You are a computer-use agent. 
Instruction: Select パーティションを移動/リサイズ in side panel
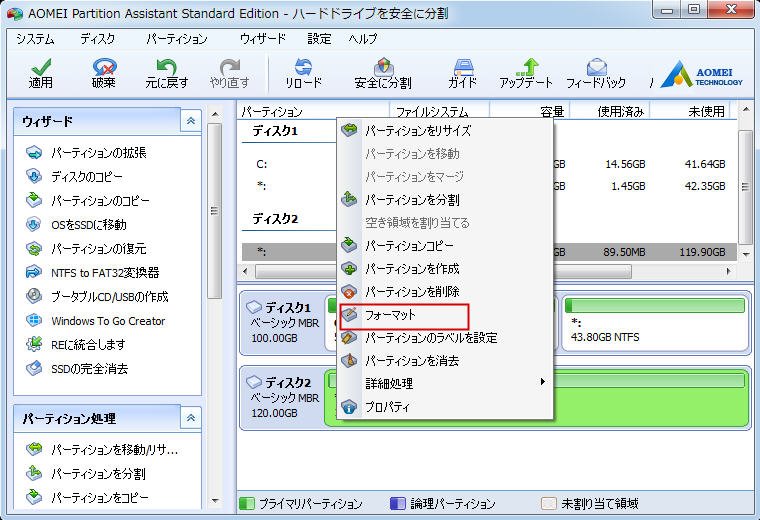(102, 450)
